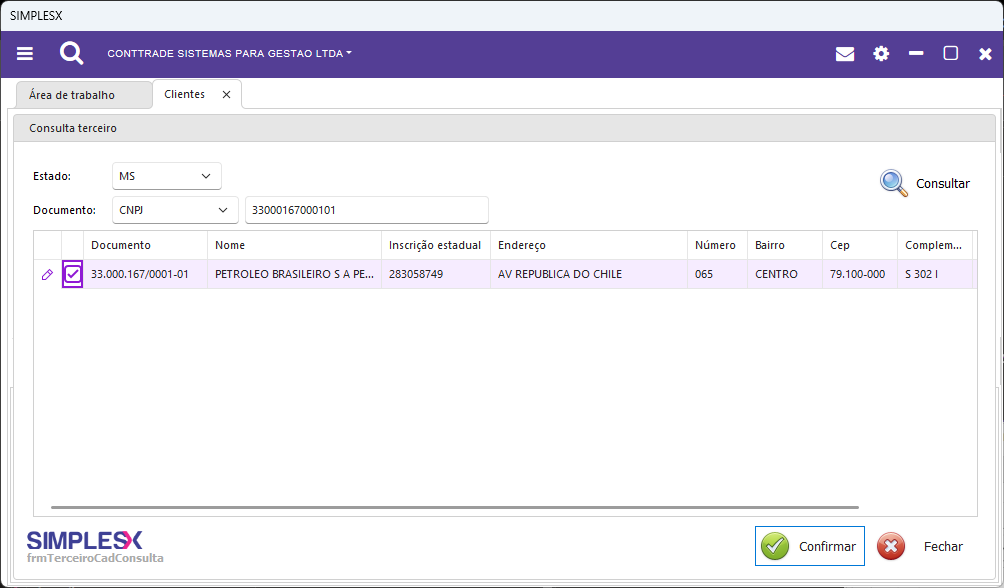Click the Inscrição estadual column header
1004x588 pixels.
click(x=435, y=245)
